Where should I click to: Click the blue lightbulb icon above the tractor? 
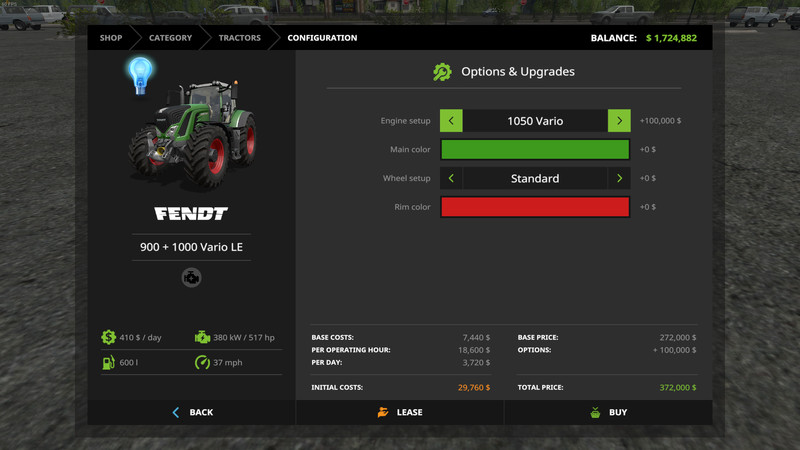click(x=139, y=75)
